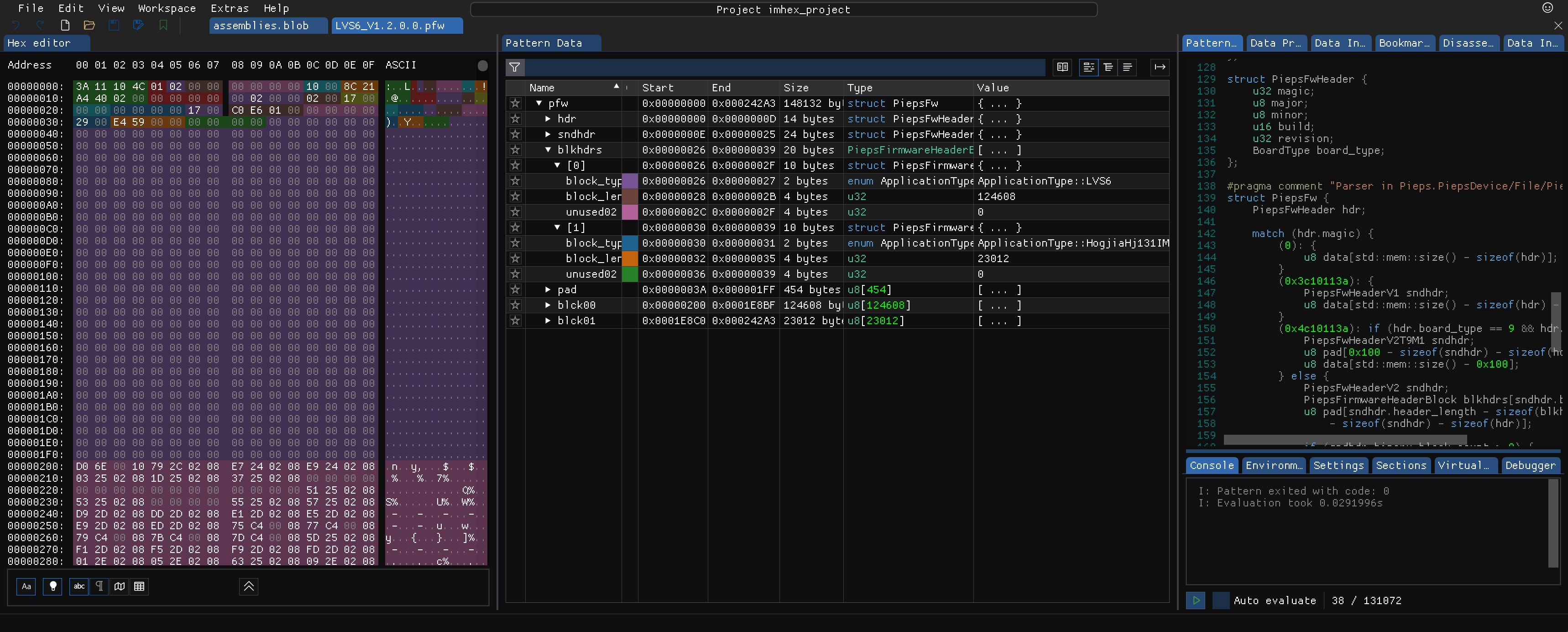Open a file with the folder icon

(x=89, y=26)
